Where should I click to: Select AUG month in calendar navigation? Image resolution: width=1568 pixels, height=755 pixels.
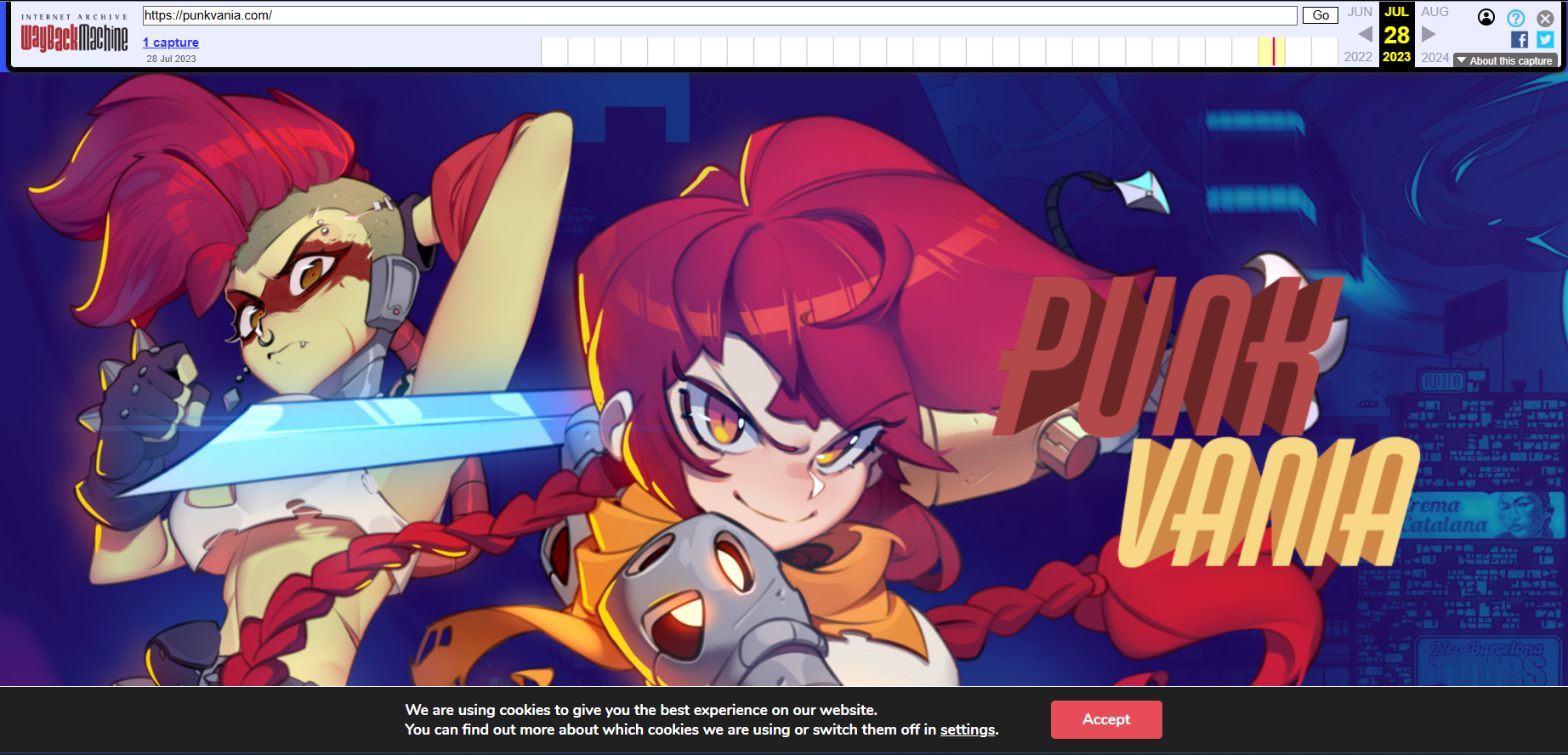1434,12
